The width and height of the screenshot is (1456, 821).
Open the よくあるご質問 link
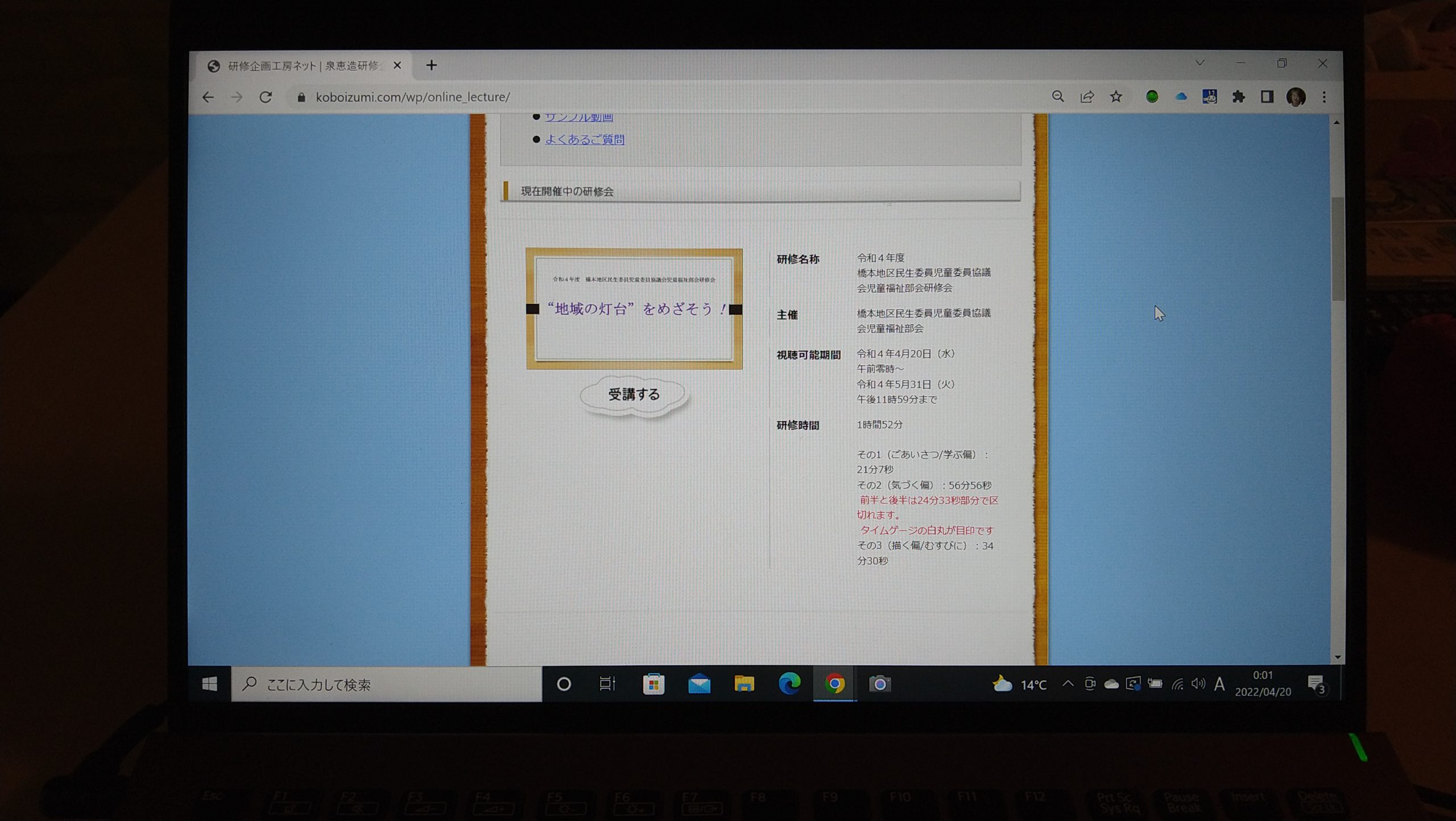[x=585, y=139]
